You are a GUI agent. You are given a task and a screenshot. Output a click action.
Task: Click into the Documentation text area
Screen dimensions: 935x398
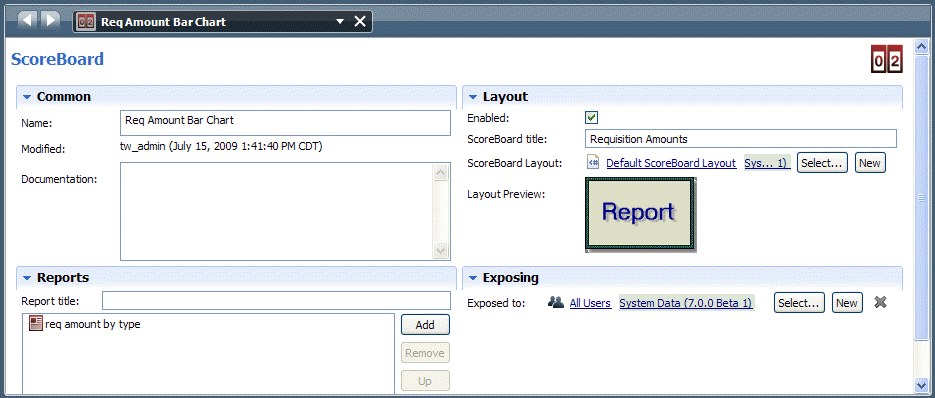(x=277, y=211)
